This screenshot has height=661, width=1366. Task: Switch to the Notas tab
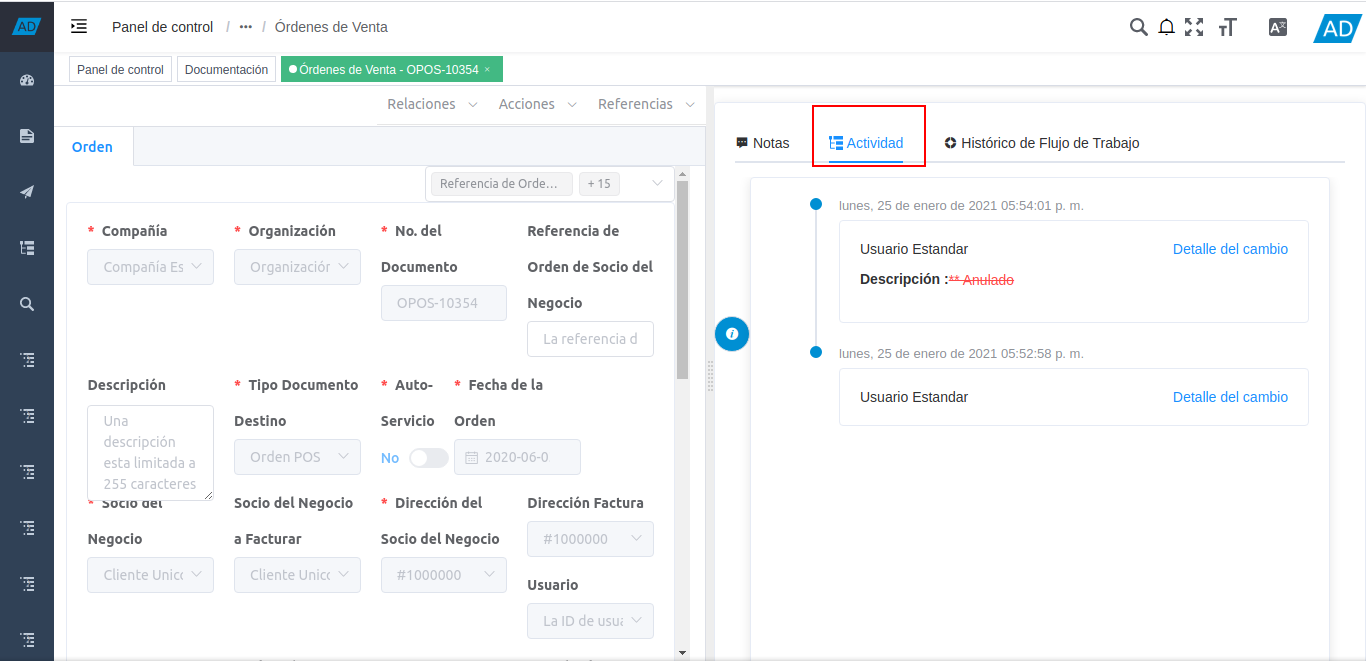[763, 143]
